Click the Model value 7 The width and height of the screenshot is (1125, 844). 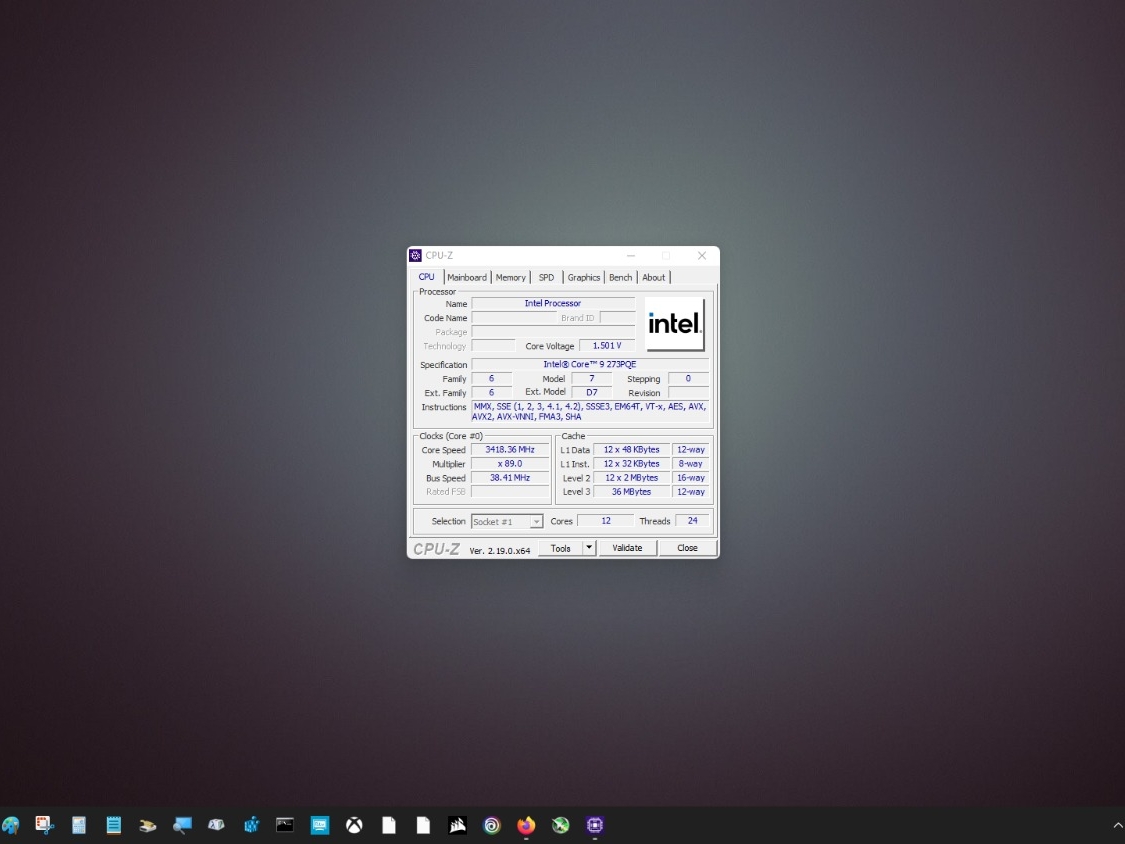[x=592, y=378]
